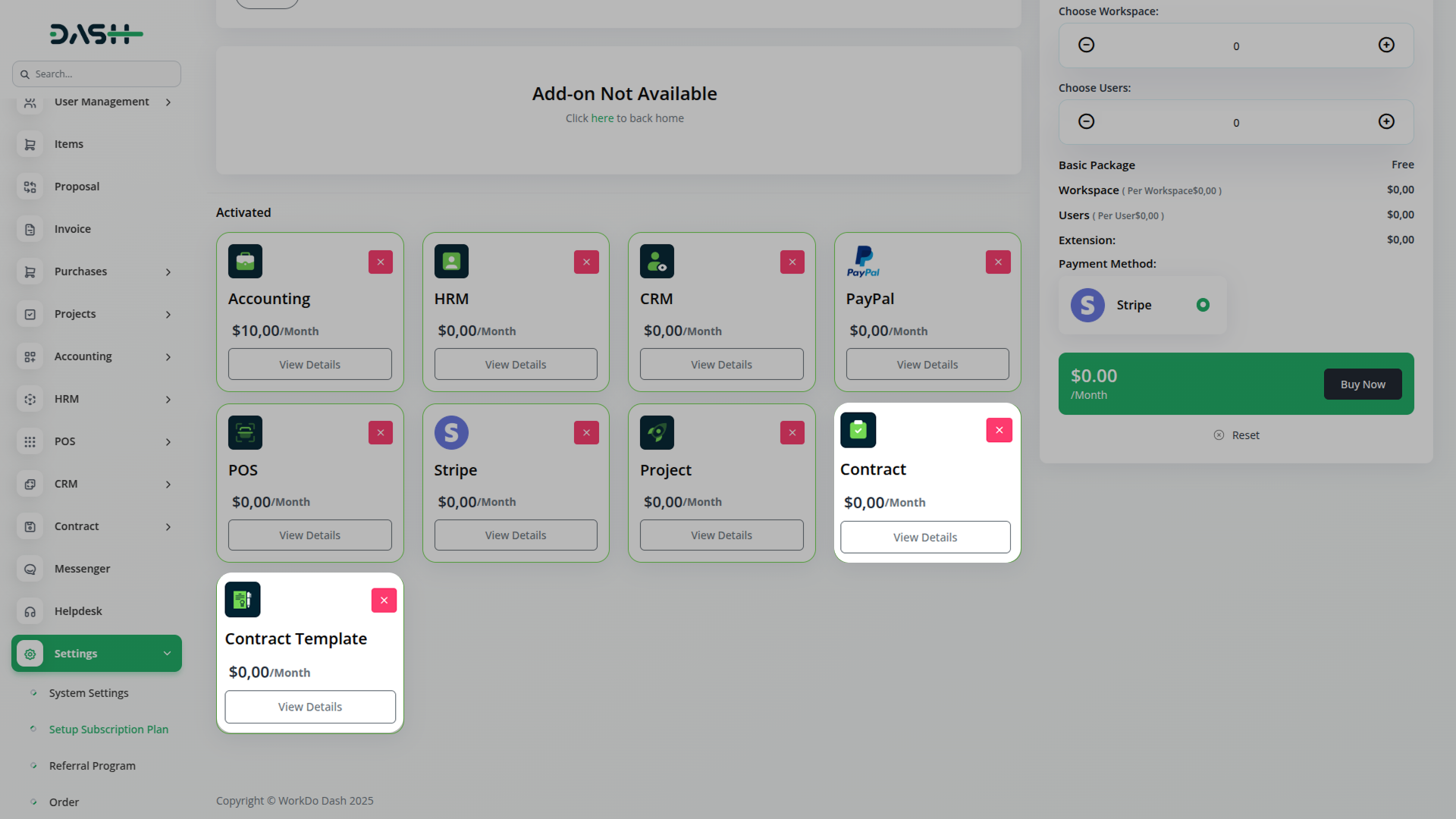Remove the Accounting add-on with red X
This screenshot has width=1456, height=819.
[381, 262]
